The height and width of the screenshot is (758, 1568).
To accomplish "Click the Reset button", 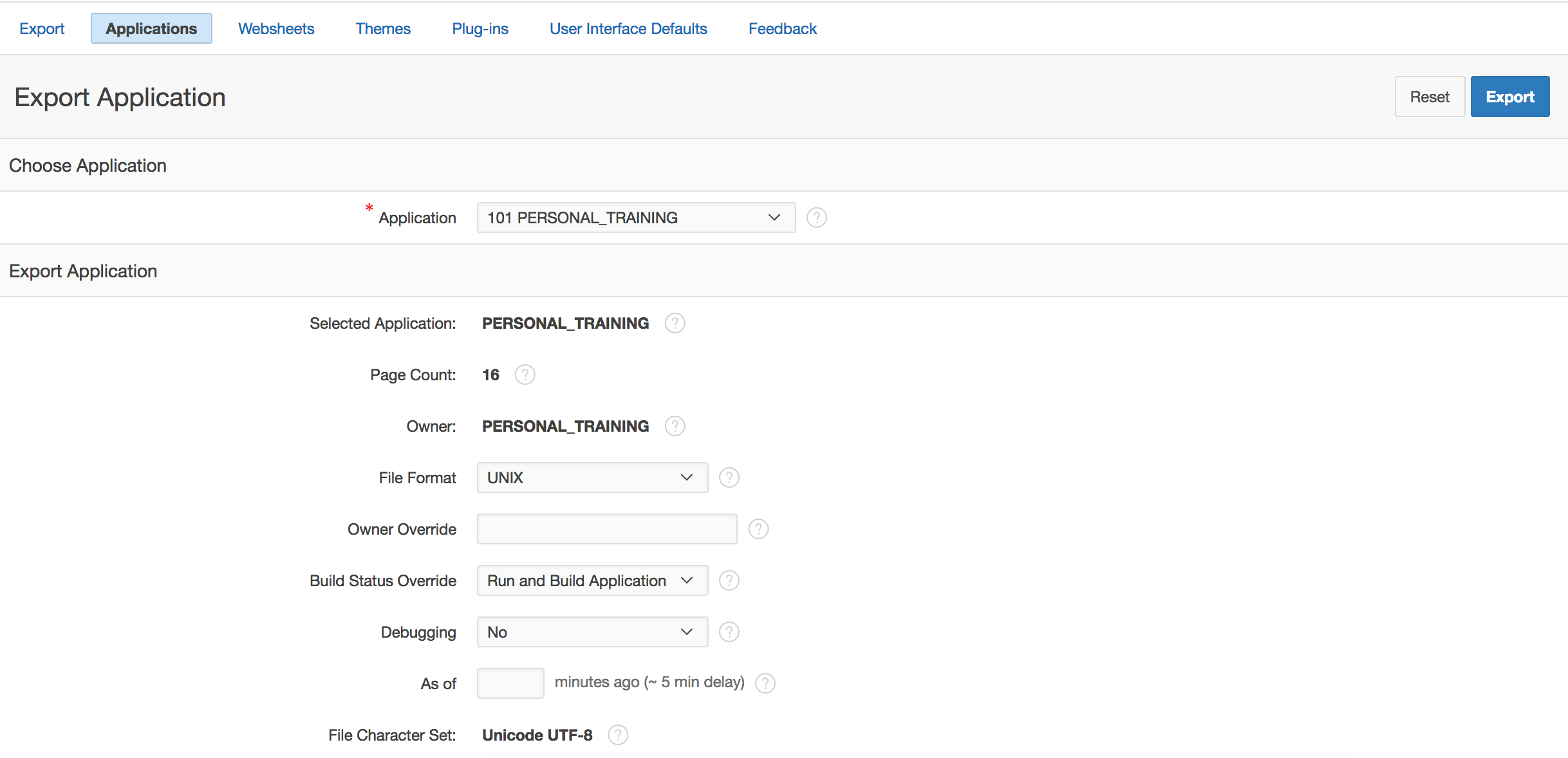I will click(1429, 97).
